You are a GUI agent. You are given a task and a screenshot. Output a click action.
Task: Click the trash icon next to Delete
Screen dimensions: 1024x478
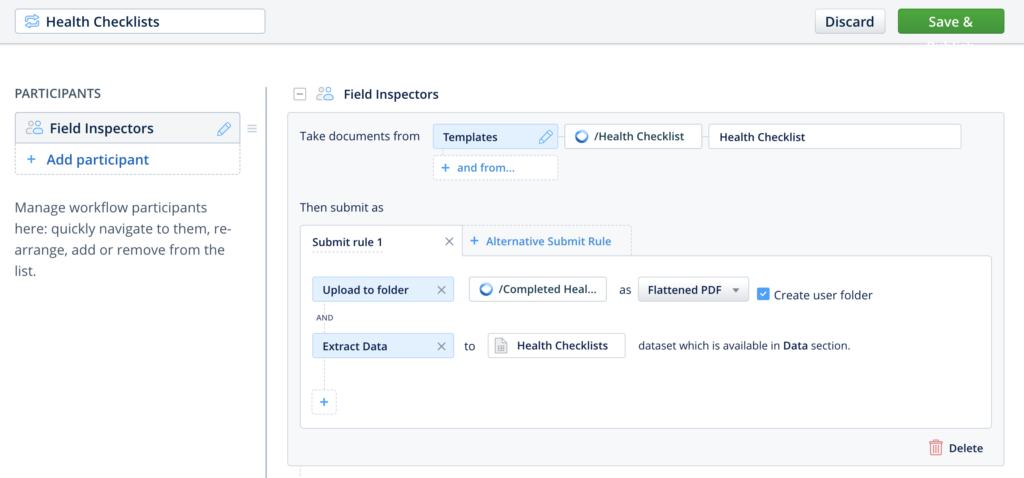pyautogui.click(x=935, y=448)
